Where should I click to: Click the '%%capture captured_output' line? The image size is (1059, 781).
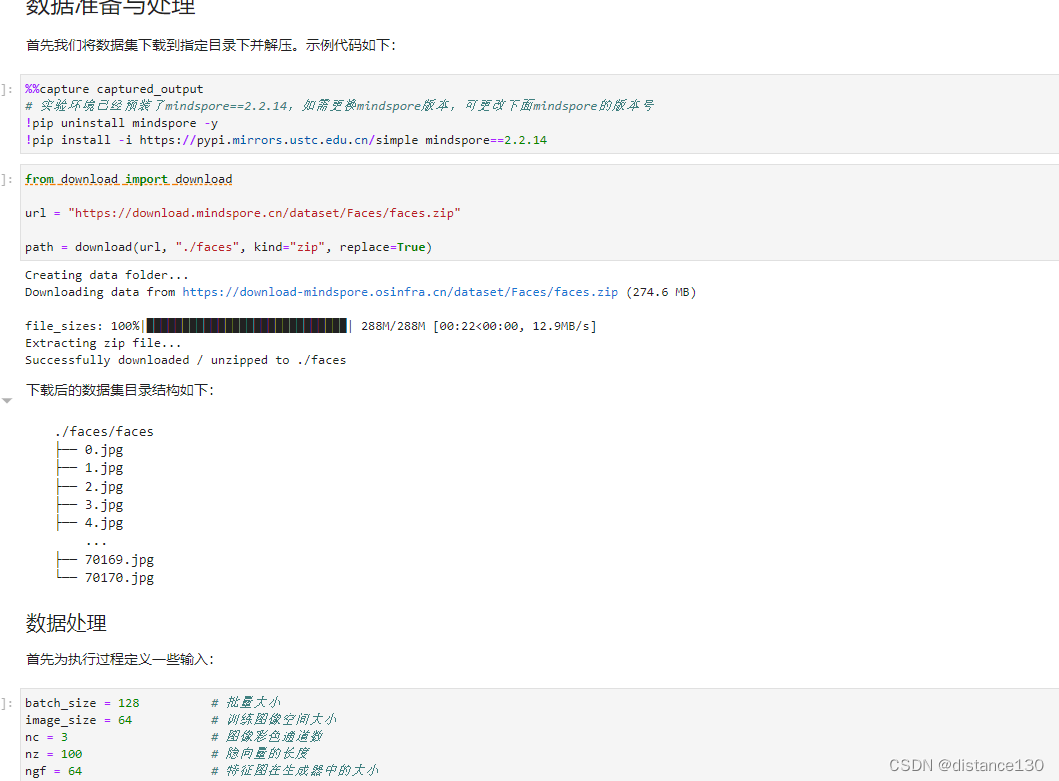click(114, 89)
